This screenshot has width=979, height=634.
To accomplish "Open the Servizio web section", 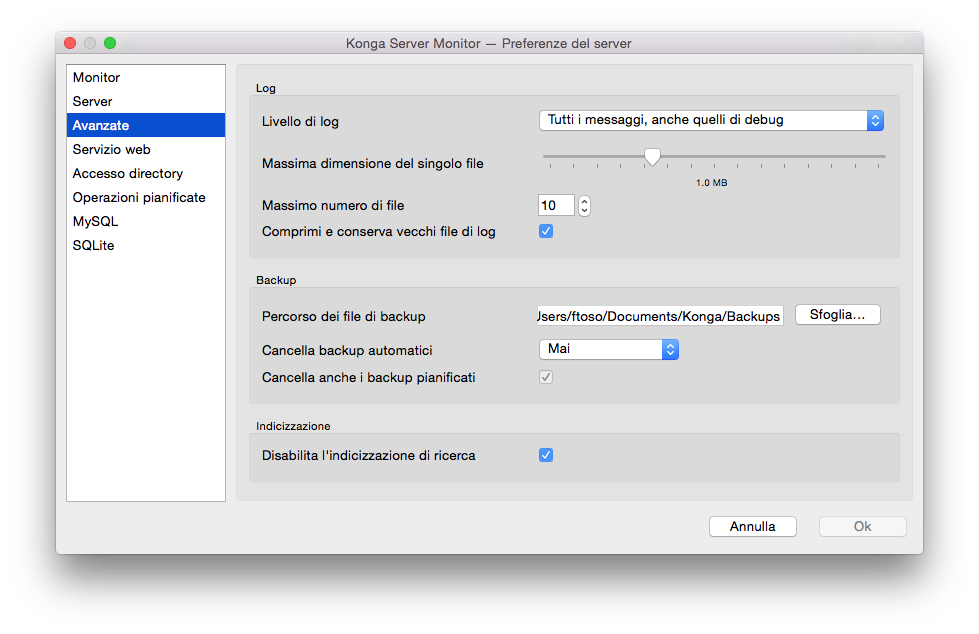I will pos(145,149).
